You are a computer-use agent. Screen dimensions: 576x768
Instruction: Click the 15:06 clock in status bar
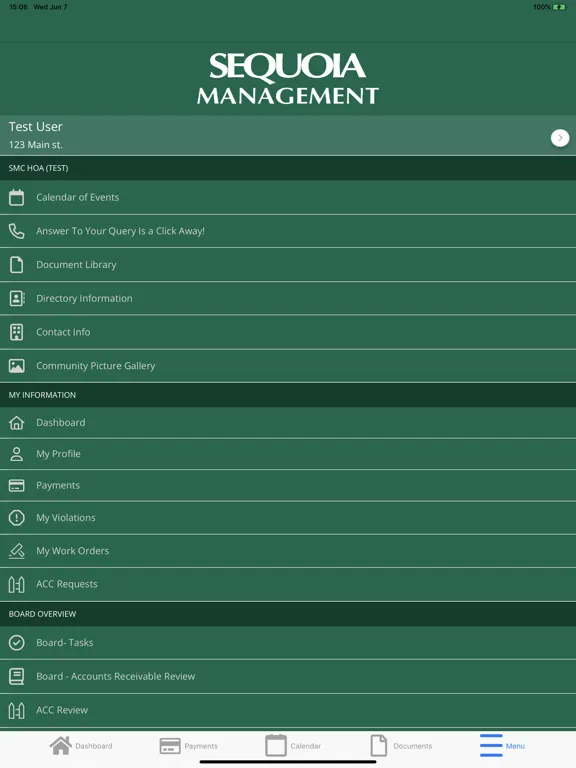tap(18, 7)
